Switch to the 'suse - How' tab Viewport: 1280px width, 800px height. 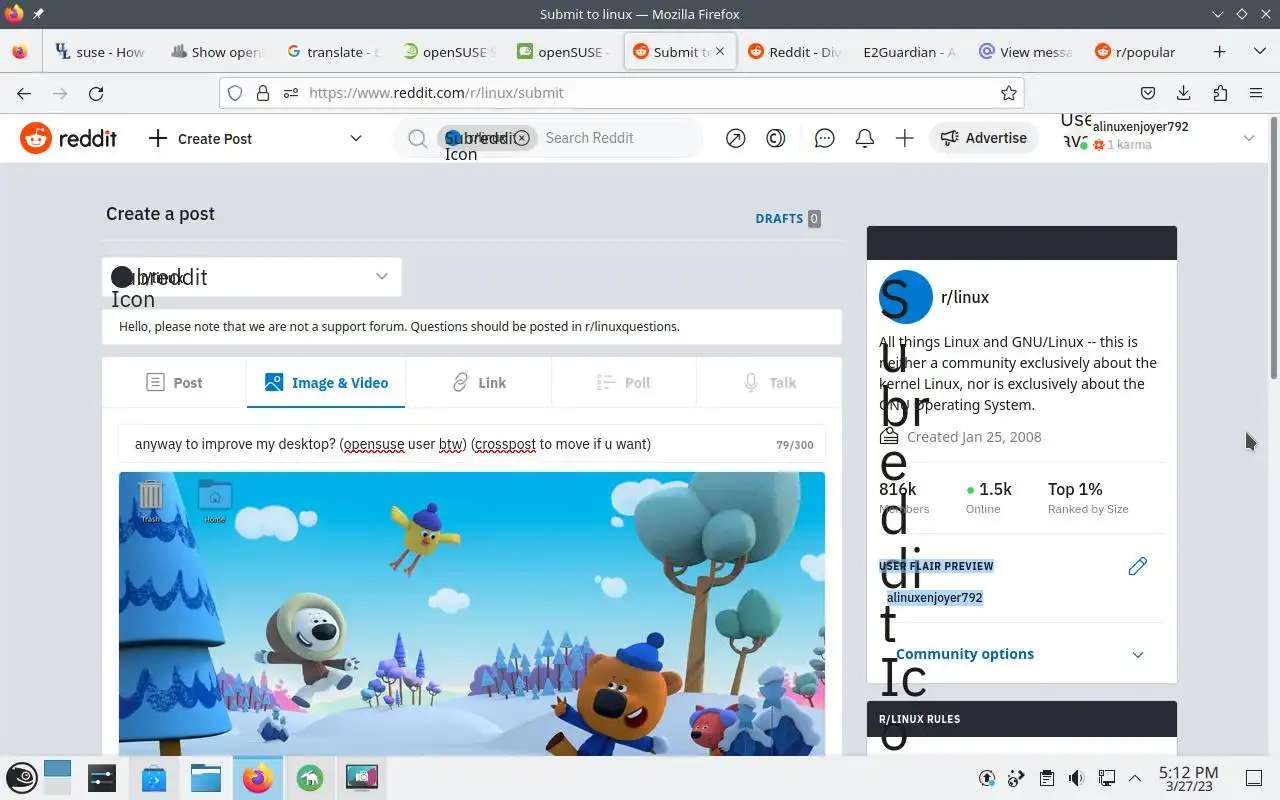click(x=100, y=52)
